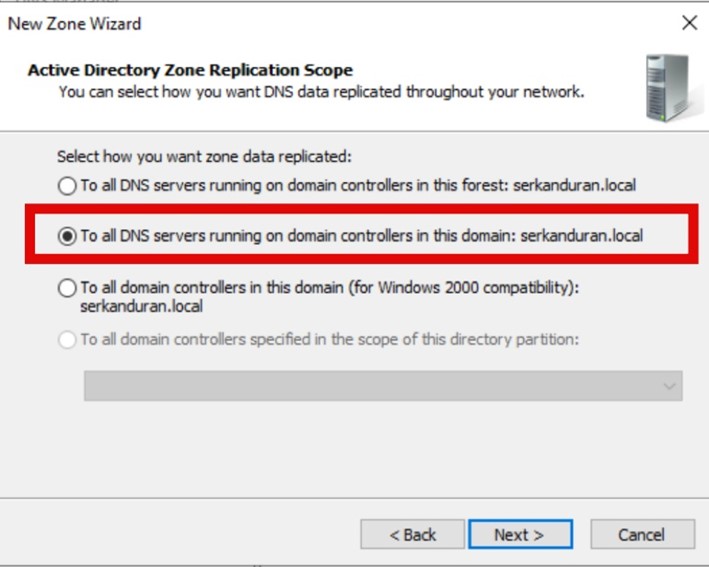This screenshot has width=709, height=567.
Task: Select radio button for domain-wide DNS server replication
Action: coord(67,236)
